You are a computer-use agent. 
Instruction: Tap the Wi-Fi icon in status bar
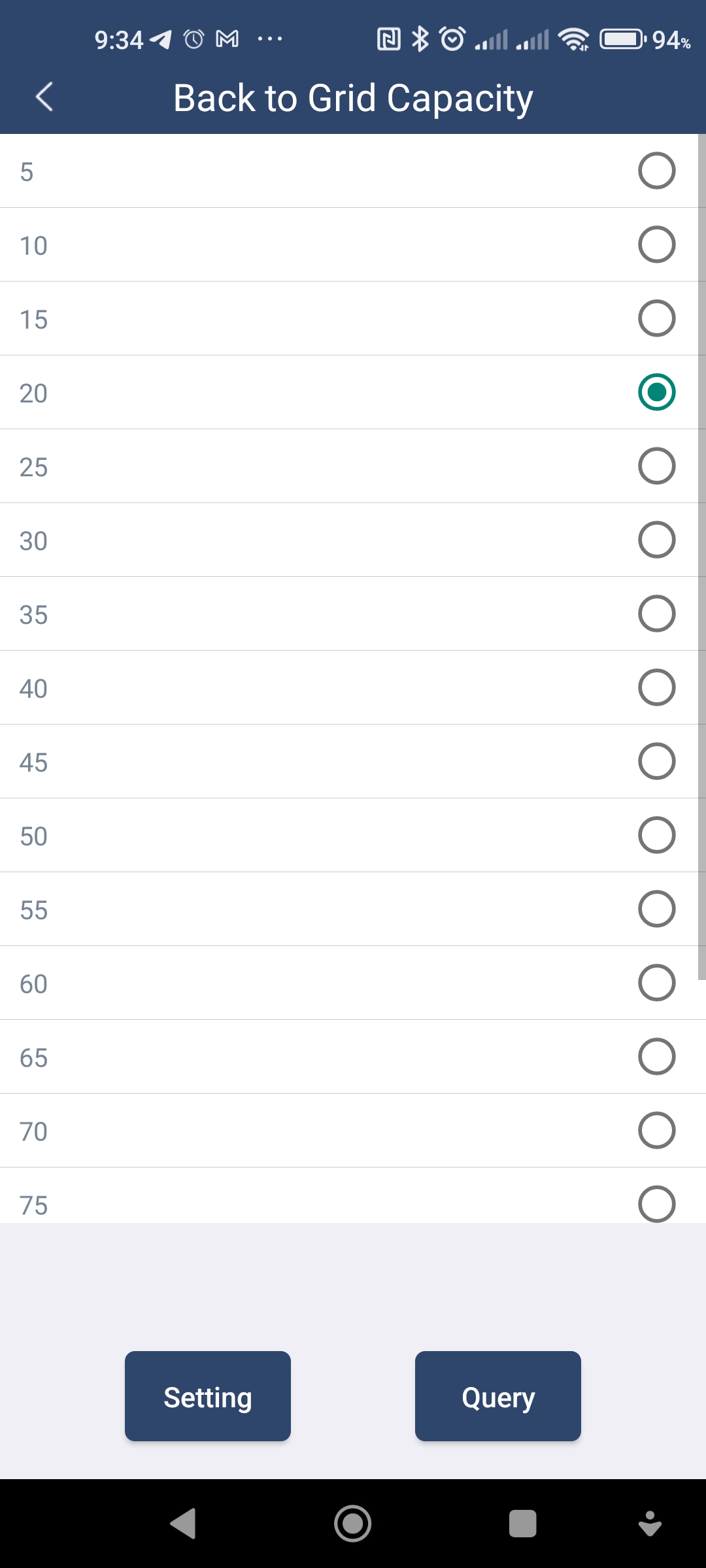[573, 40]
